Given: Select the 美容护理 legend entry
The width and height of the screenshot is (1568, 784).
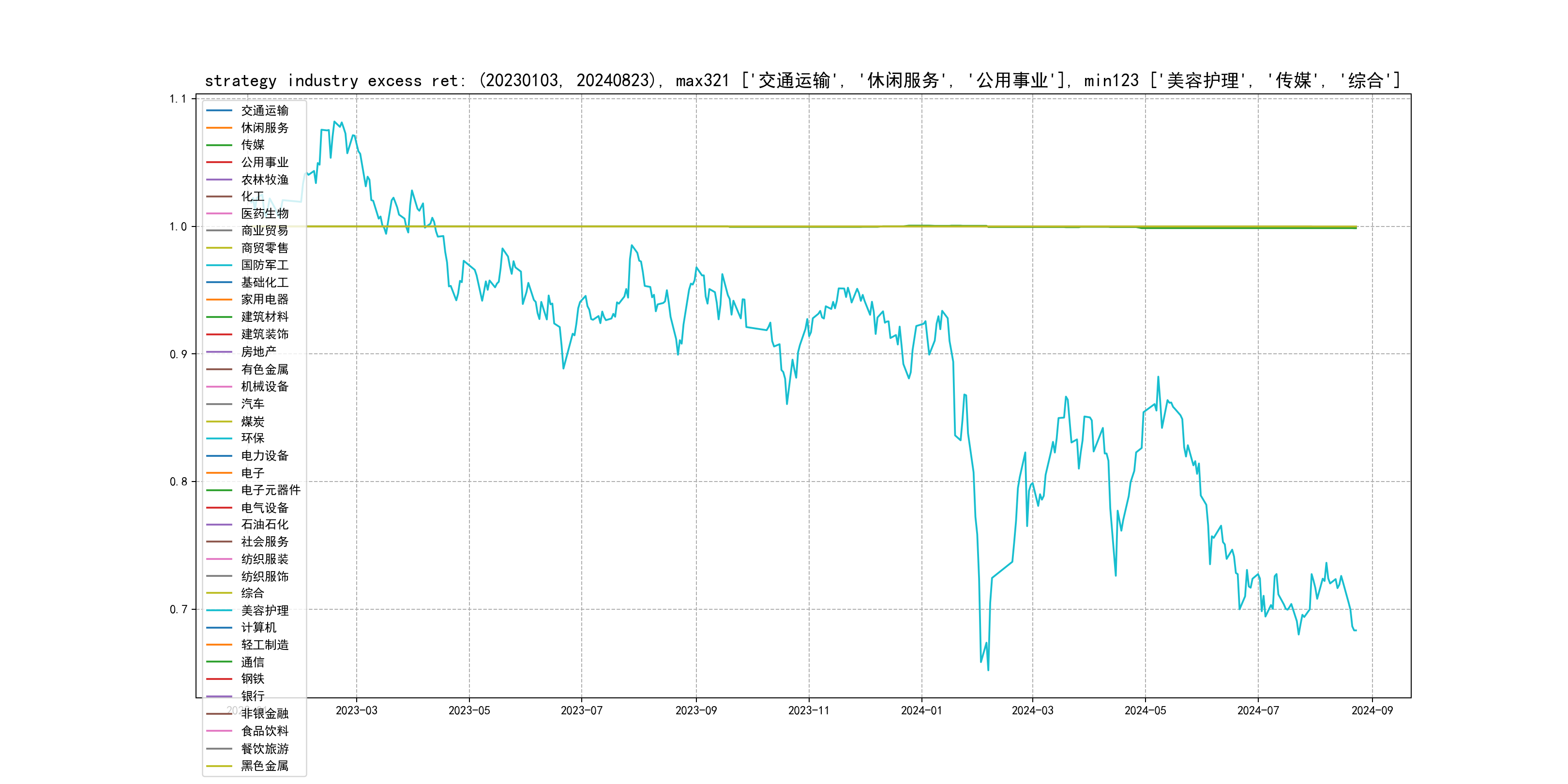Looking at the screenshot, I should [x=264, y=611].
